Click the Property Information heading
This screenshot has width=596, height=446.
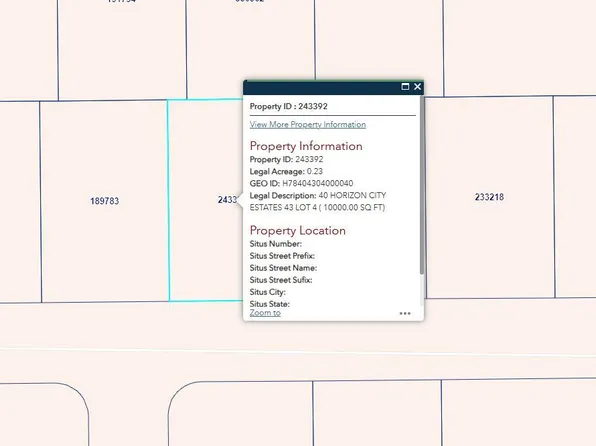[306, 146]
